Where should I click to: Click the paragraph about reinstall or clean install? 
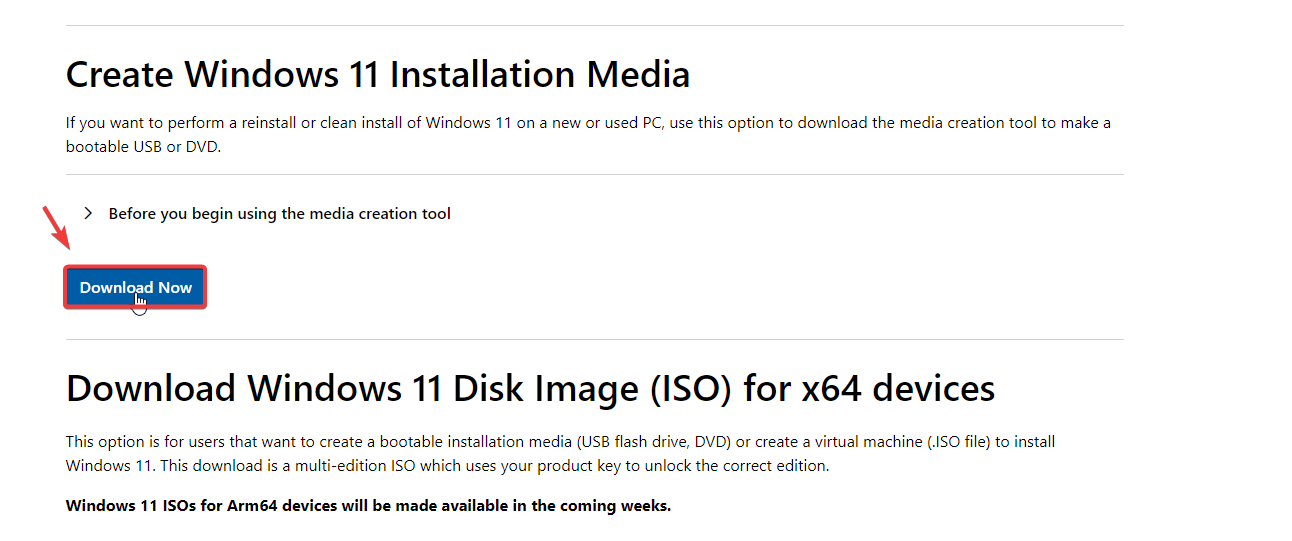(x=588, y=123)
